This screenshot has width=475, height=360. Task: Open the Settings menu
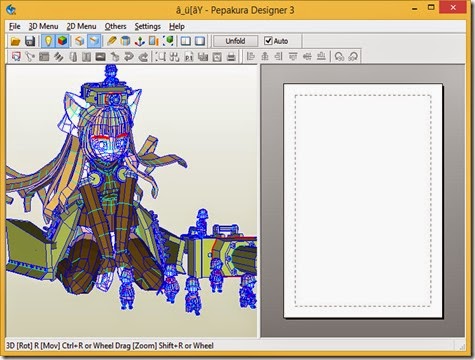click(147, 26)
